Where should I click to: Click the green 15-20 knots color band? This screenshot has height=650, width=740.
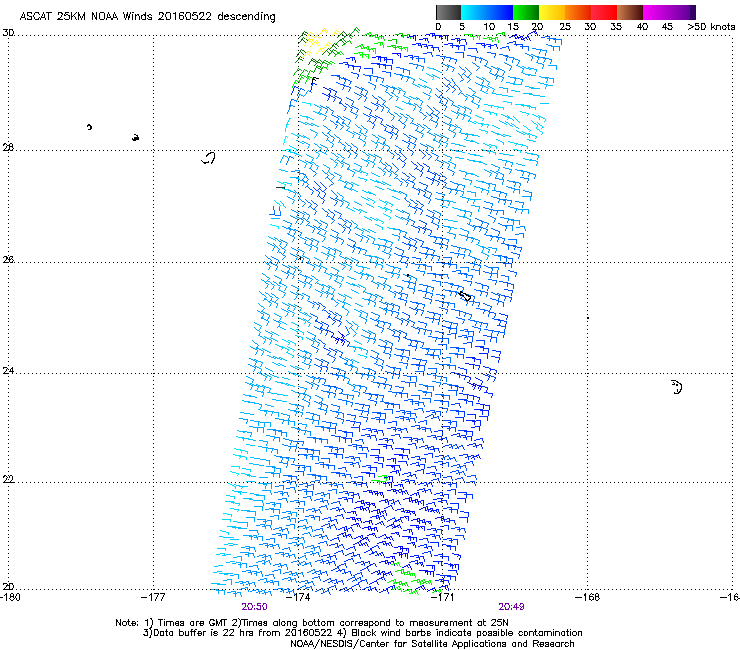point(526,12)
